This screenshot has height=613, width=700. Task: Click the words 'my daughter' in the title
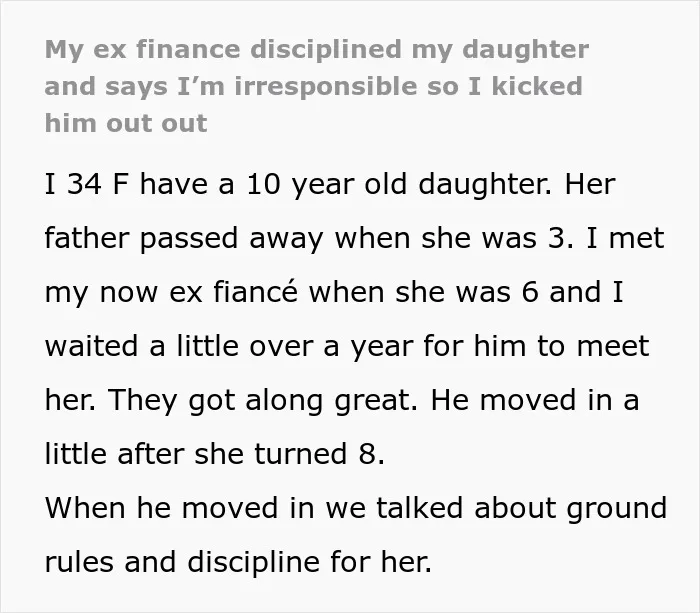pyautogui.click(x=500, y=49)
